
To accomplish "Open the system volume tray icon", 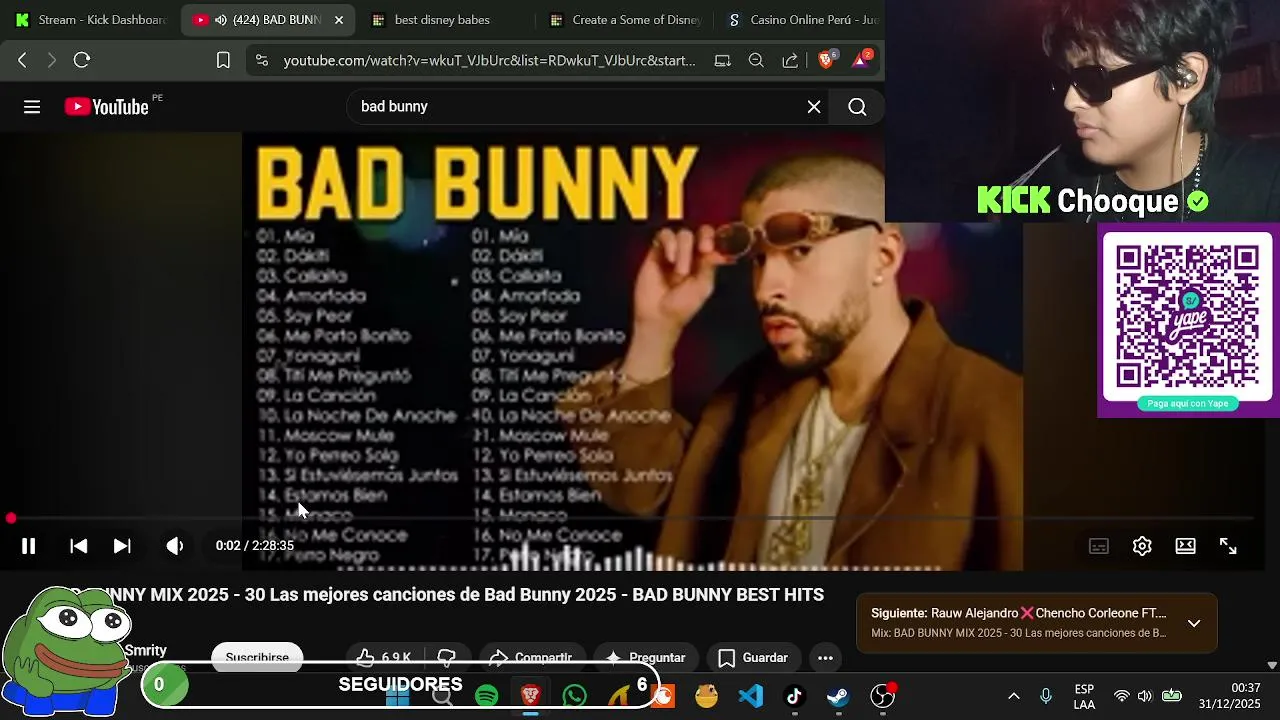I will (1145, 696).
